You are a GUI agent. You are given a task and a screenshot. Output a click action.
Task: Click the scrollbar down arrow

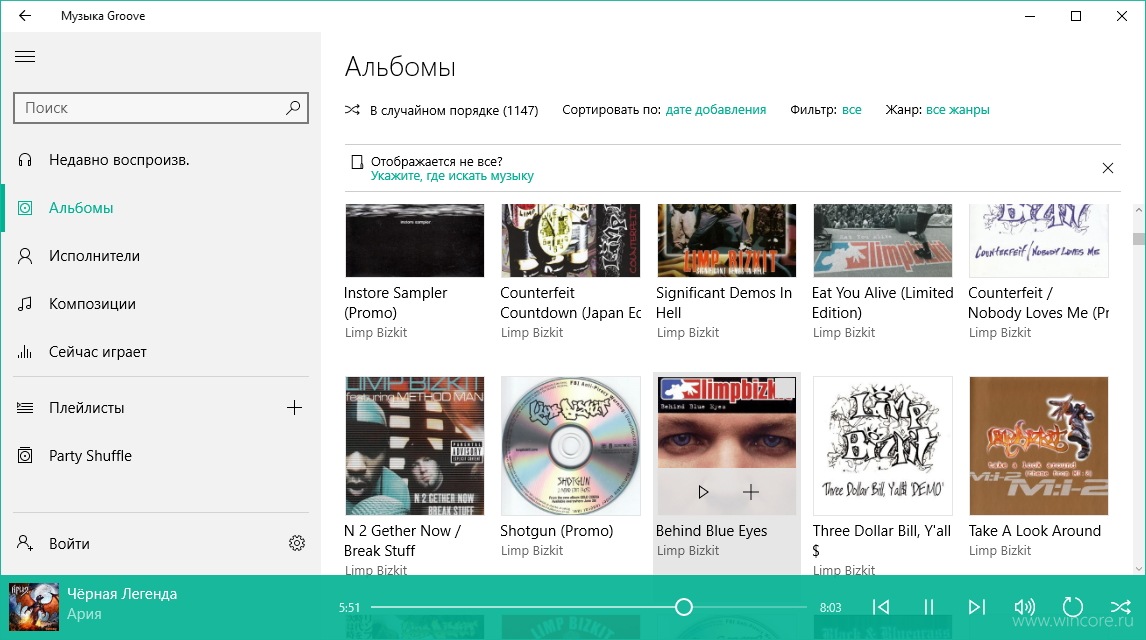point(1138,568)
